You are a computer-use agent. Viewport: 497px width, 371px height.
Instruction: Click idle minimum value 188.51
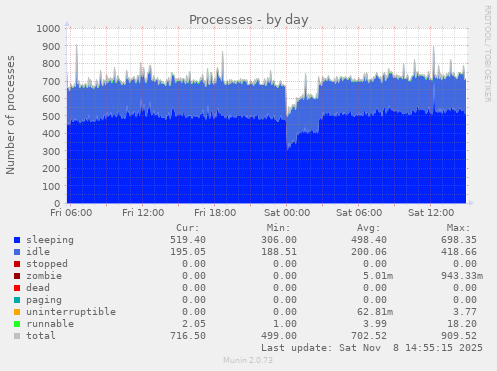[279, 252]
